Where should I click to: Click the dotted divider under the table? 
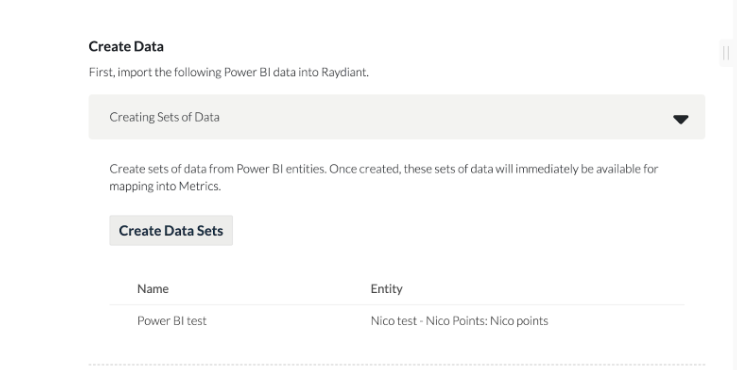click(x=397, y=364)
